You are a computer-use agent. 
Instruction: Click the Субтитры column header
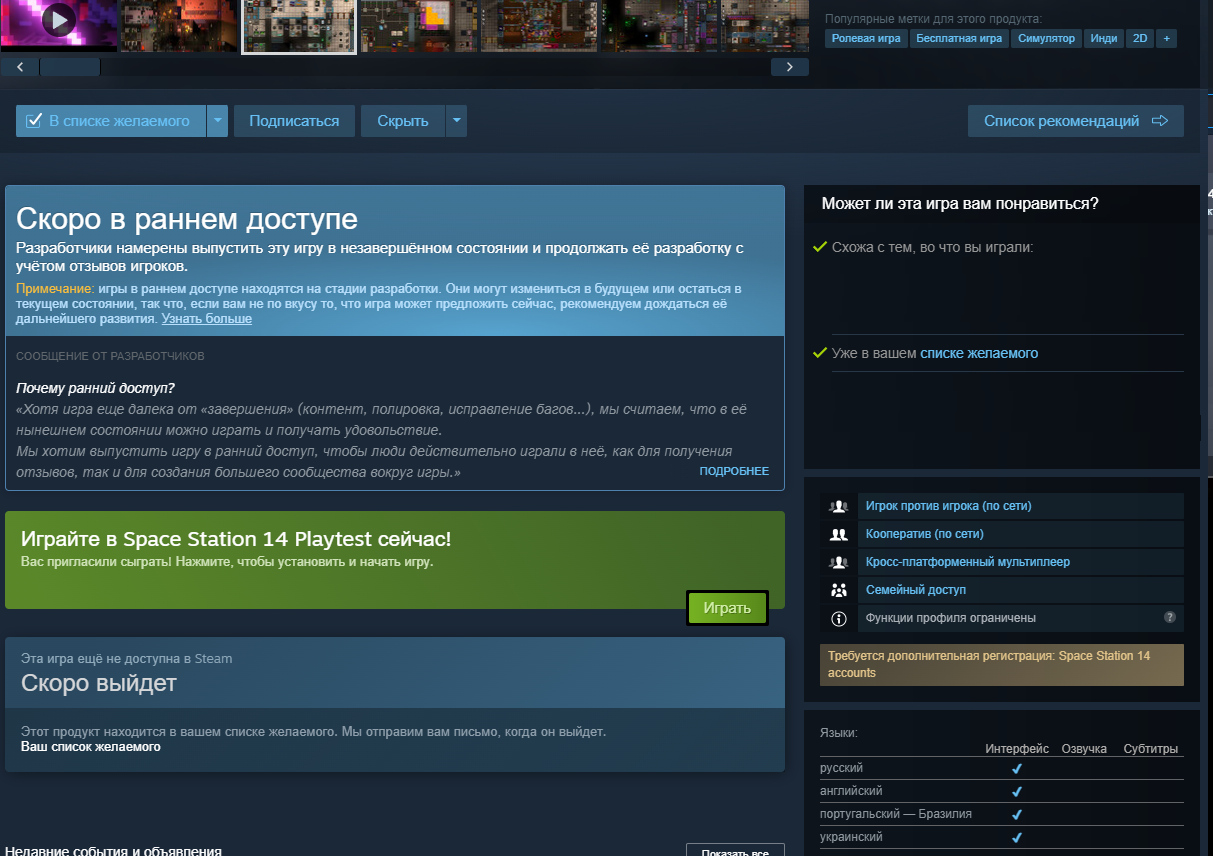point(1150,749)
